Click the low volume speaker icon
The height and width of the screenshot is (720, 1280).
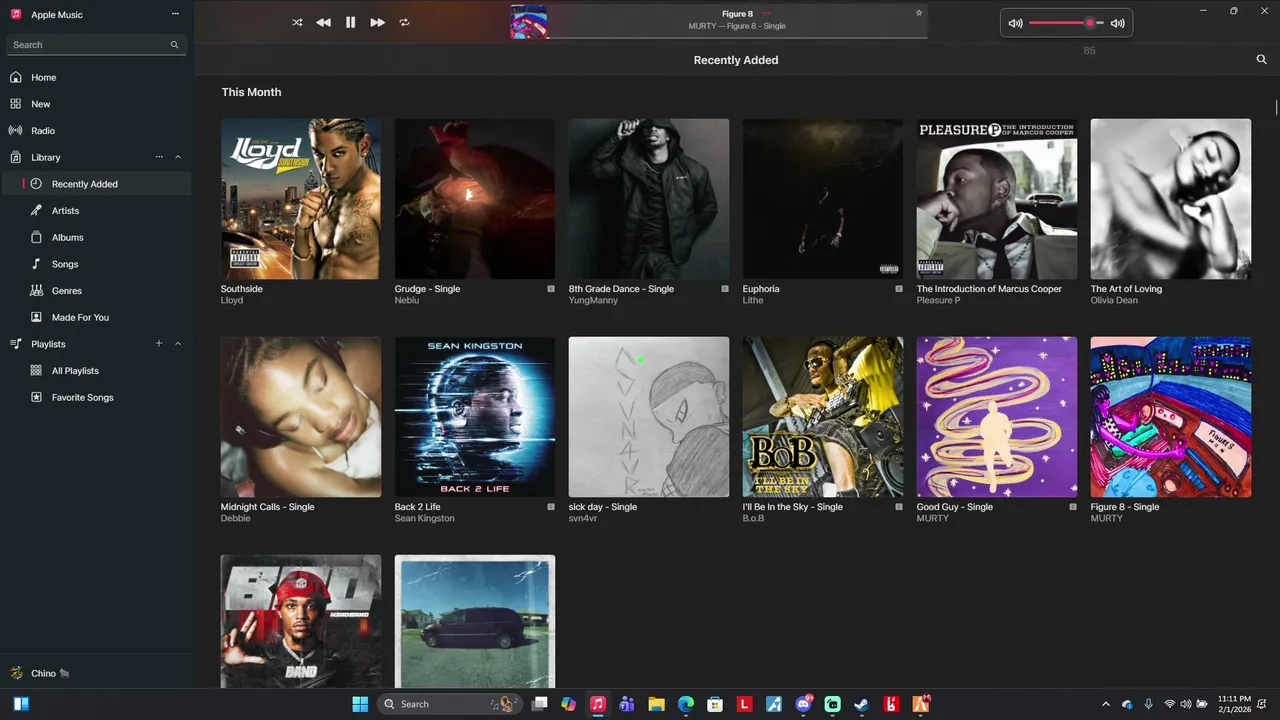click(x=1015, y=23)
